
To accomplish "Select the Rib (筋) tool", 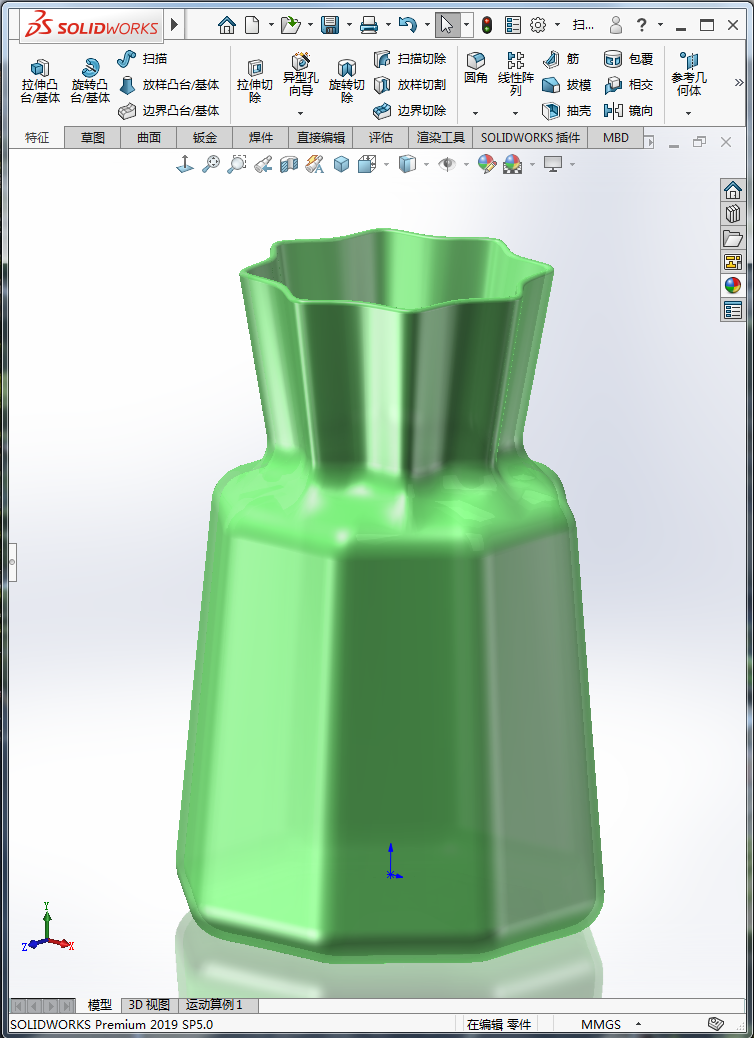I will pos(561,59).
